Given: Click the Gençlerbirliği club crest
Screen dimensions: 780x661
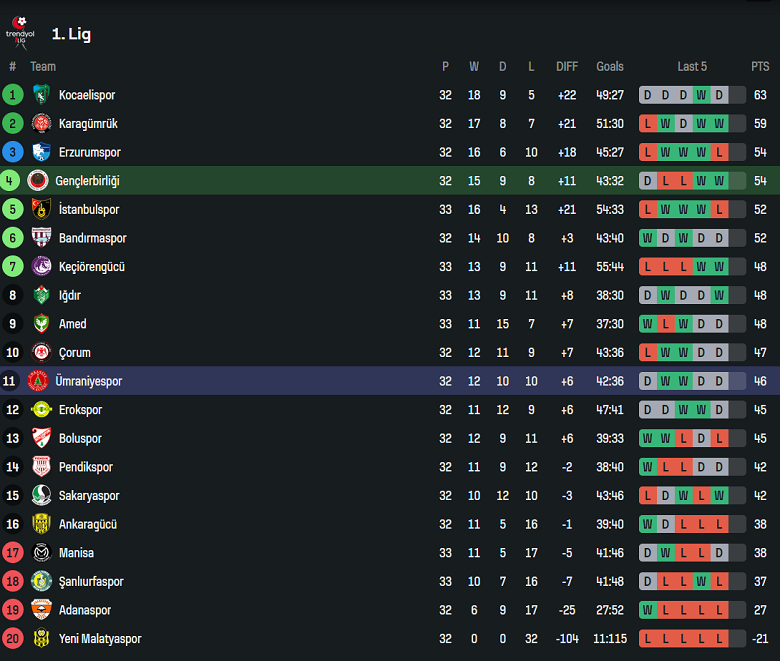Looking at the screenshot, I should pyautogui.click(x=38, y=181).
